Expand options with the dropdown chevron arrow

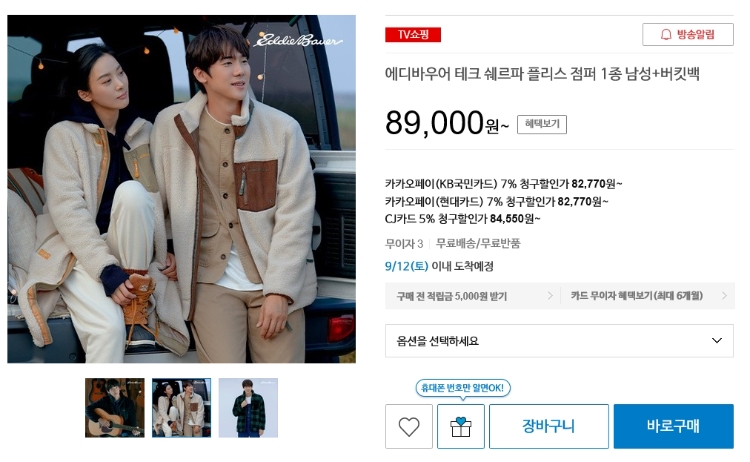[717, 341]
